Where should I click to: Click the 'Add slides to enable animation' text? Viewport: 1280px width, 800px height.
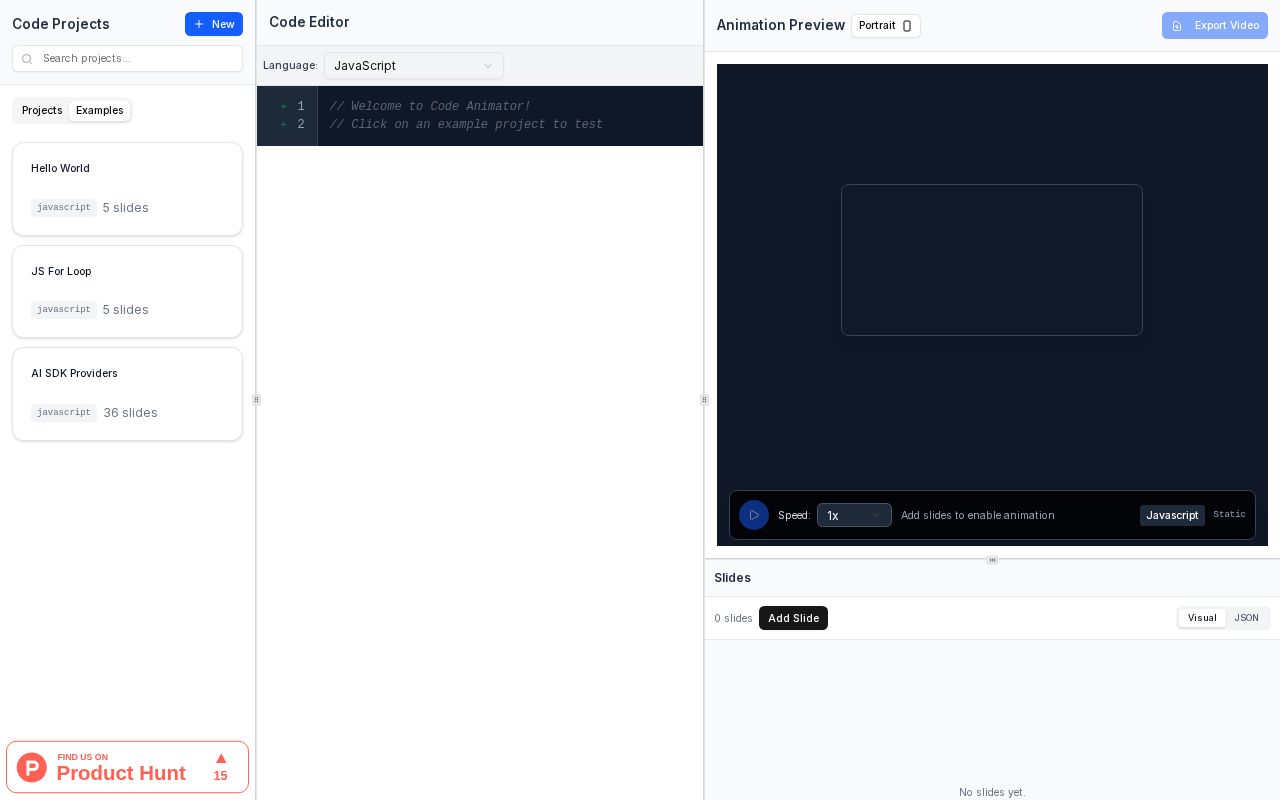978,515
